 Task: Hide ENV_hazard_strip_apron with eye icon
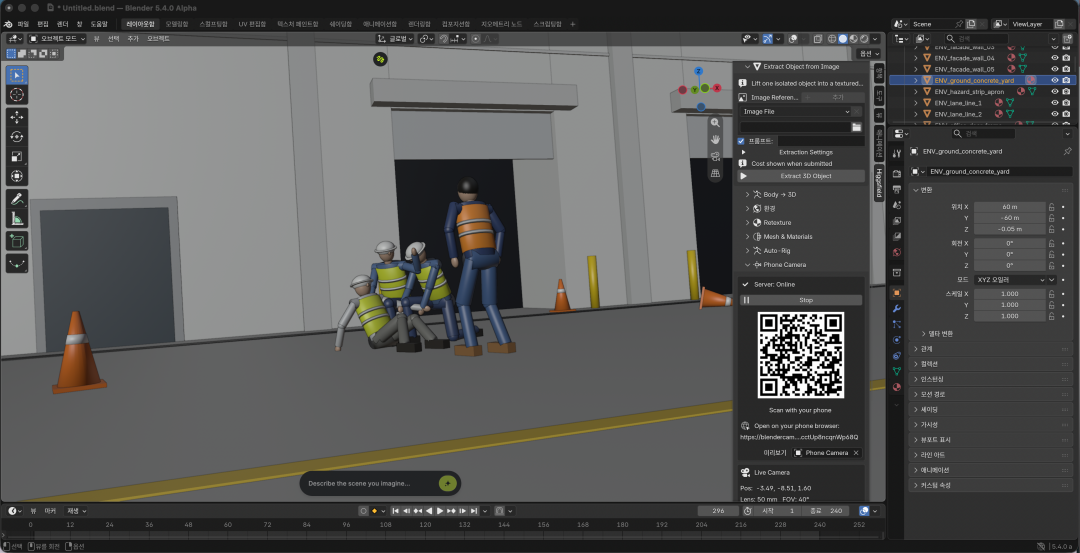pyautogui.click(x=1055, y=92)
